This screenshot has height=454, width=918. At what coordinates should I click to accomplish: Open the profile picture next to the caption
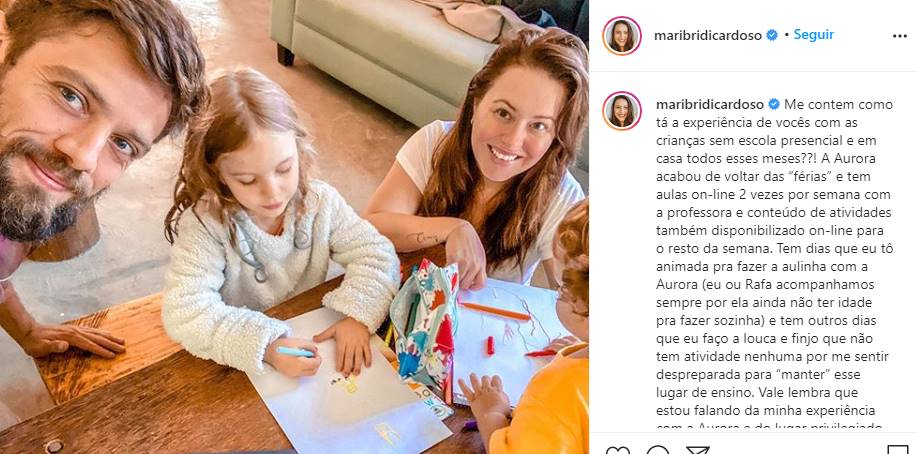(x=622, y=110)
